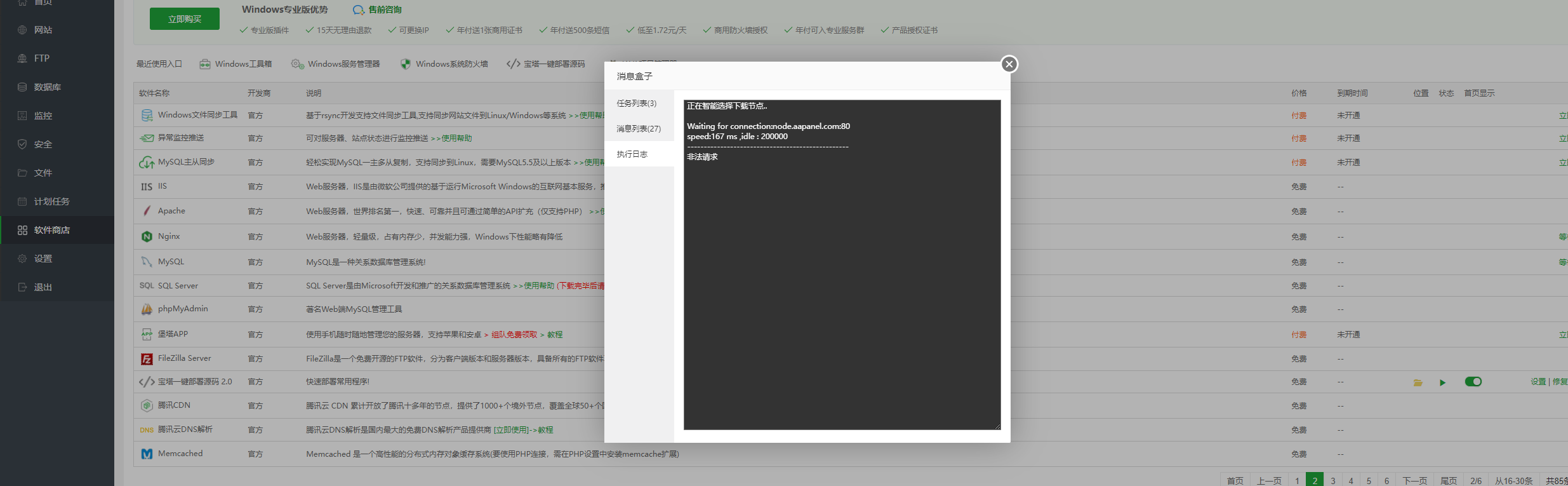Click the 安全 shield icon

[22, 144]
